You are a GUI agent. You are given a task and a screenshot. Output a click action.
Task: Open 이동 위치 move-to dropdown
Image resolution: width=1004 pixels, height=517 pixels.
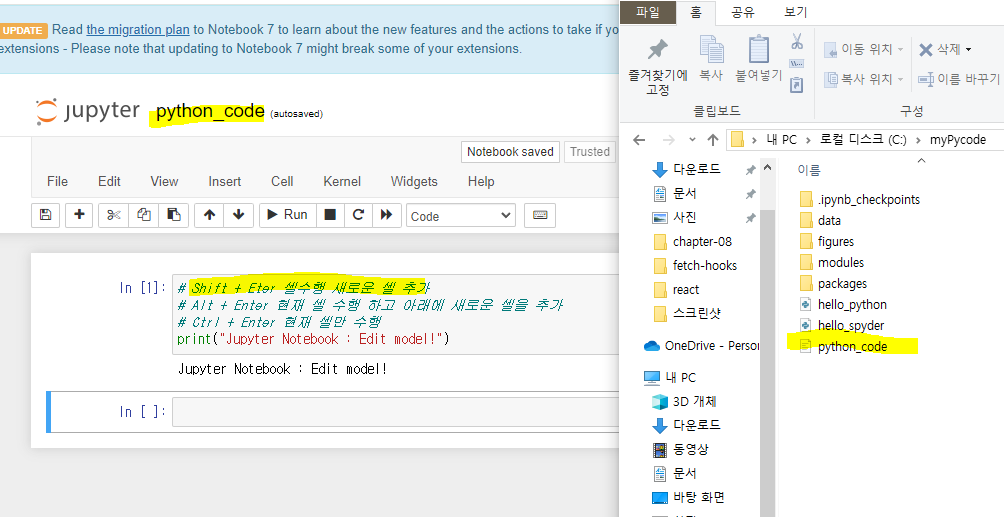tap(863, 49)
